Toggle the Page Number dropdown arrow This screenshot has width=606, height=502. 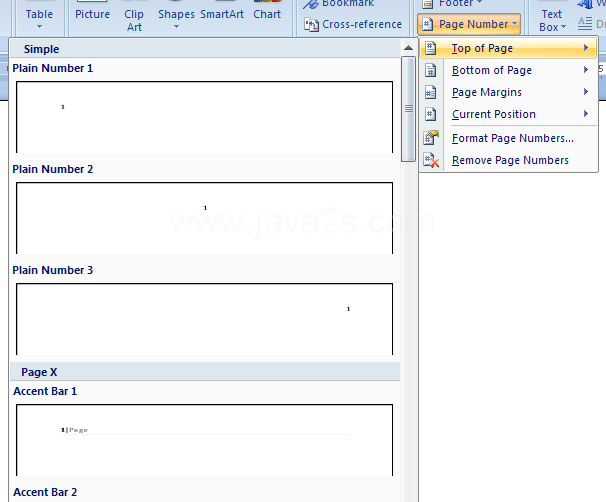coord(514,24)
